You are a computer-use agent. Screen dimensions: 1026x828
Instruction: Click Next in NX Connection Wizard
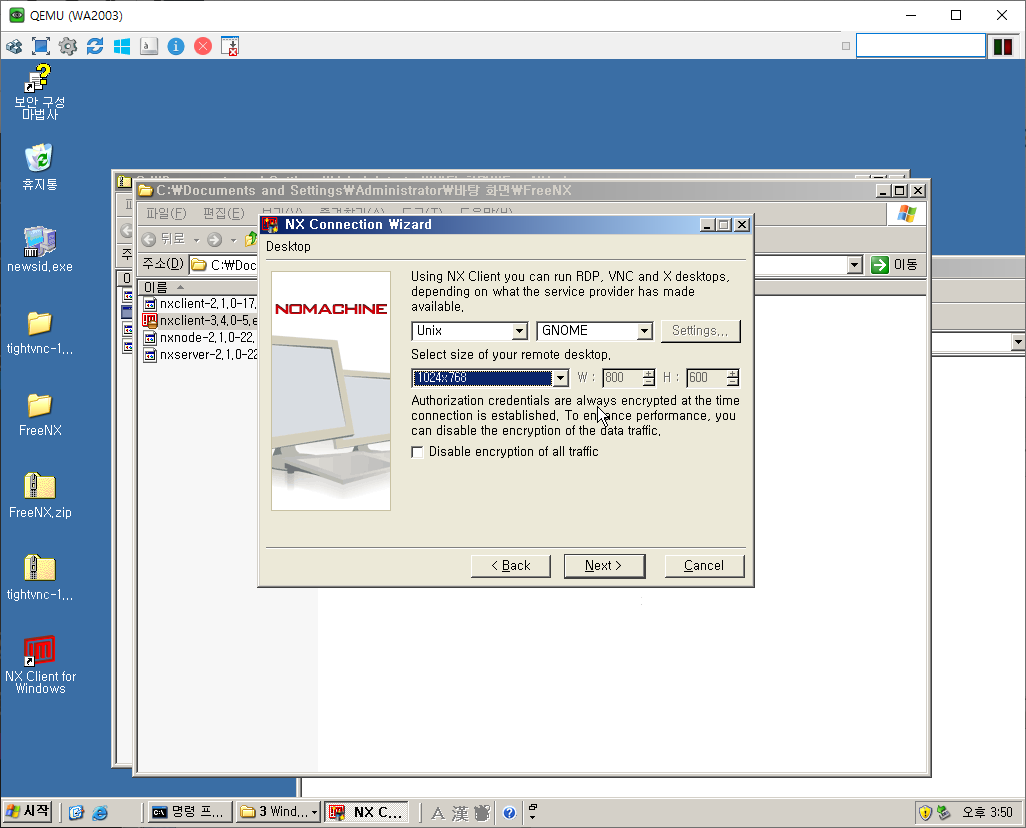(x=604, y=566)
